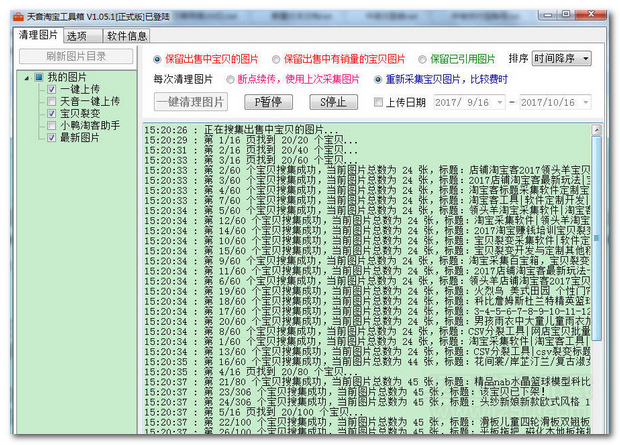Click log line 第 5/16 页找到 20/100 个宝贝
620x445 pixels.
tap(251, 412)
